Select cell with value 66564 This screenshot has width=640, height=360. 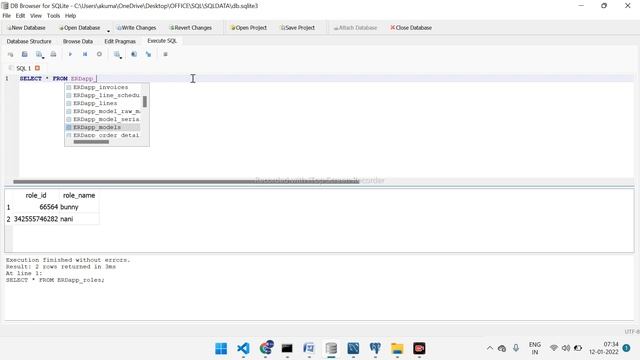(36, 207)
